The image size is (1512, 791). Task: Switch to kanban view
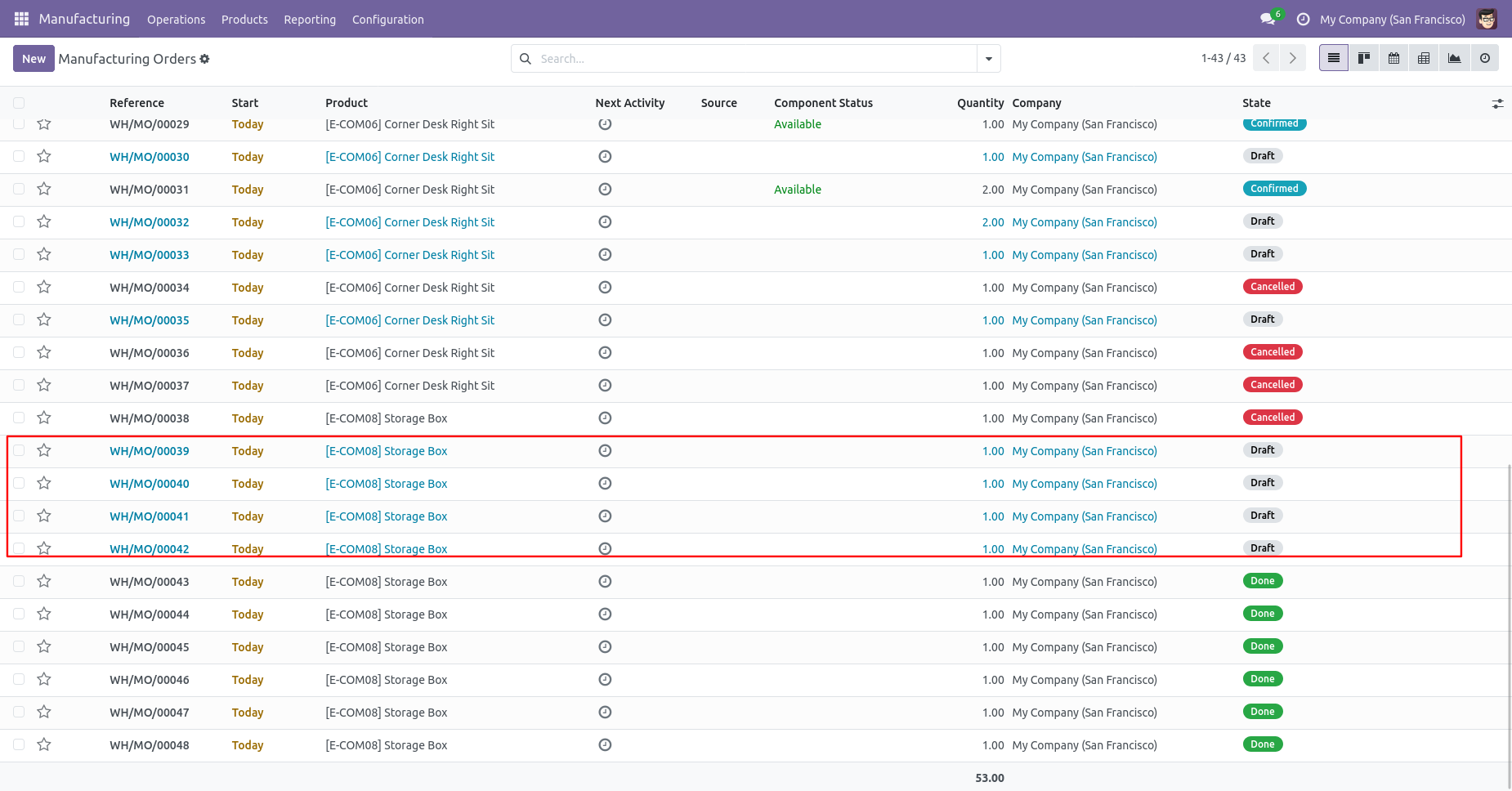[1364, 58]
